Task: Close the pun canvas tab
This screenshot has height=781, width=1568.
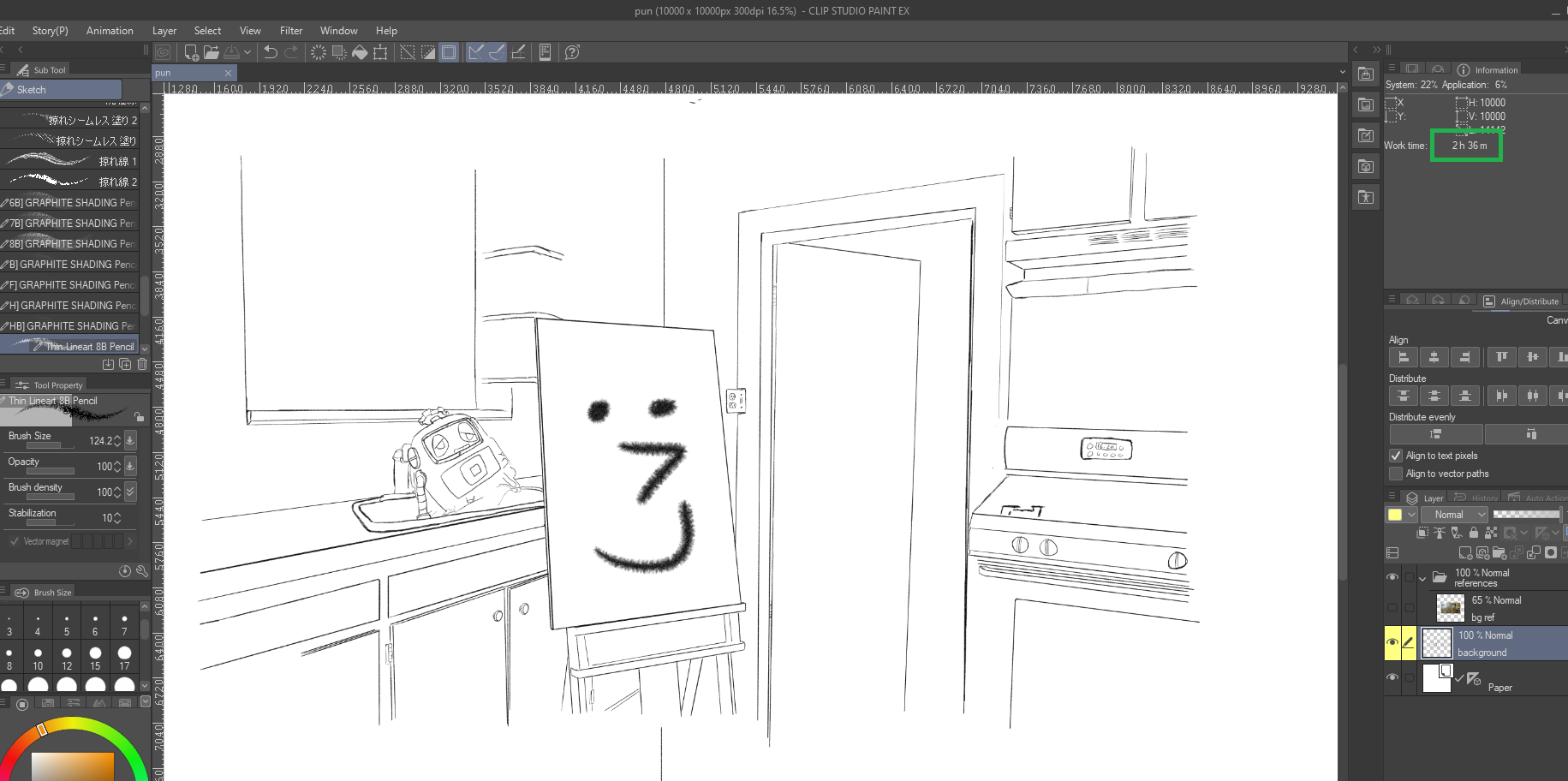Action: (x=228, y=73)
